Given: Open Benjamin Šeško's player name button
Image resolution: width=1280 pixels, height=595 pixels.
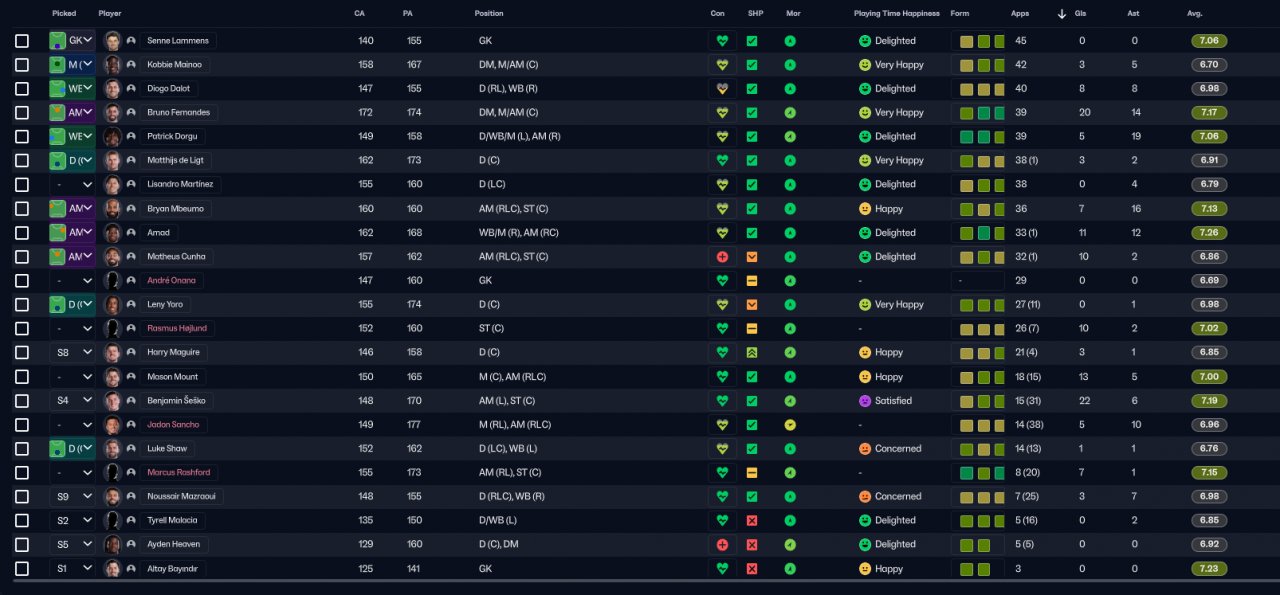Looking at the screenshot, I should coord(176,401).
